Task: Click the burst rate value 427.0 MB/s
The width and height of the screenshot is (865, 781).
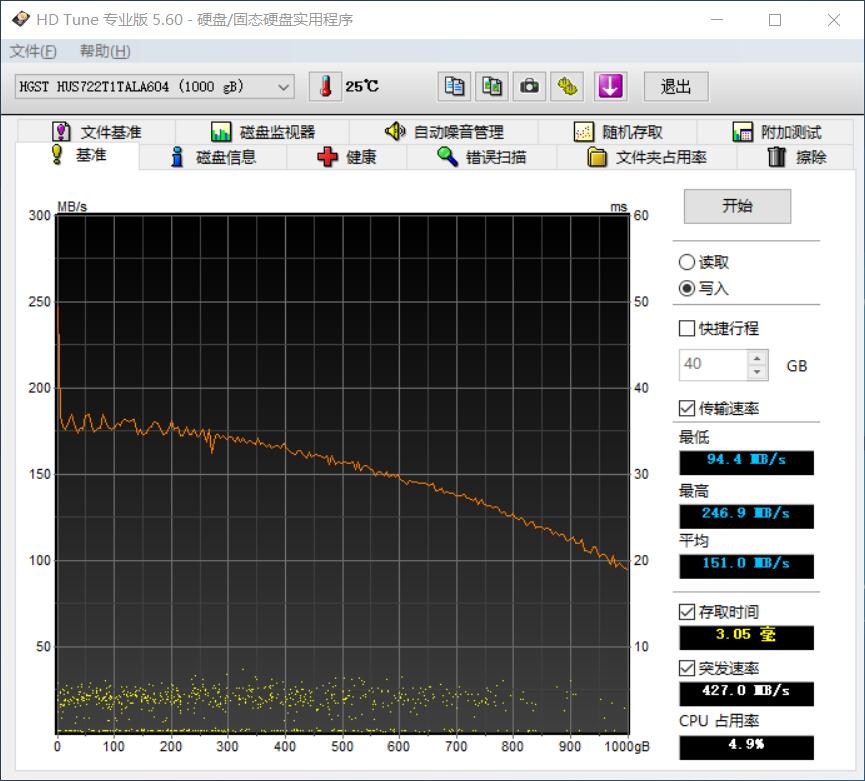Action: click(x=746, y=693)
